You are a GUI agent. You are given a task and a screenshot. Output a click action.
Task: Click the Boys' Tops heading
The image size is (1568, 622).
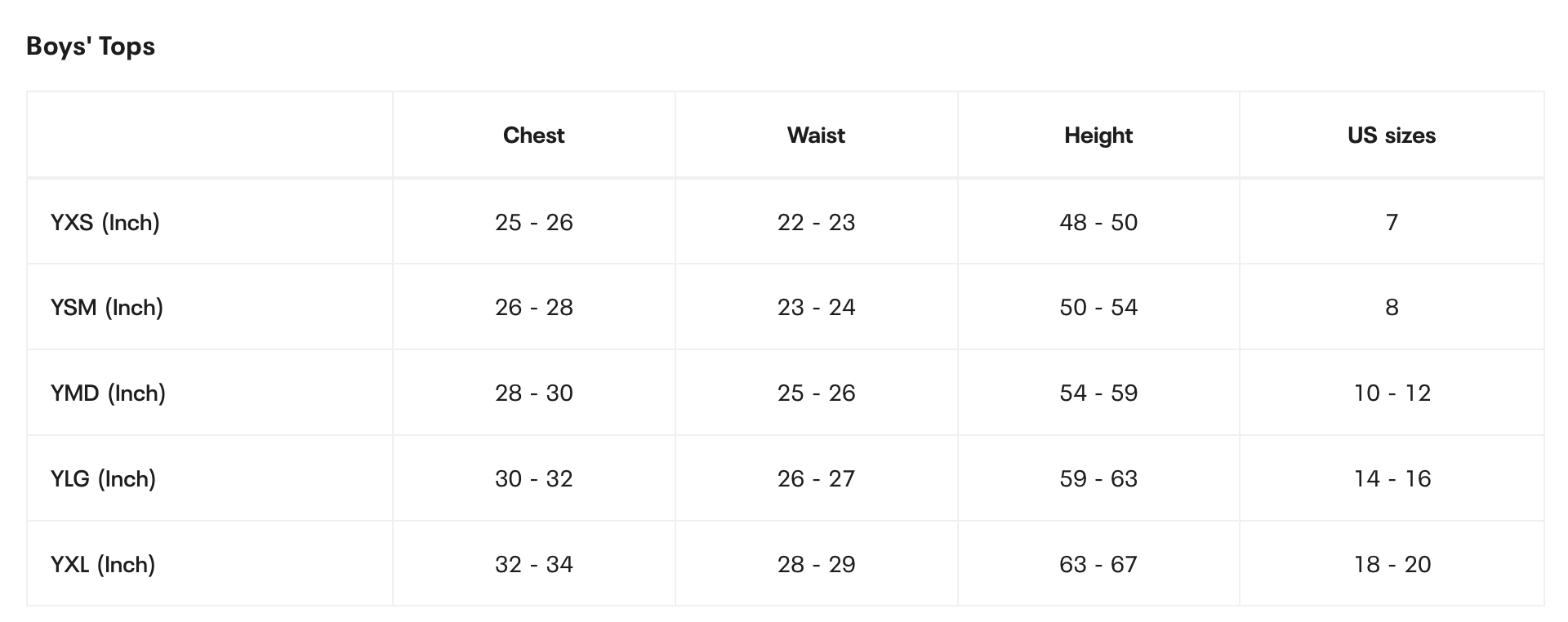pyautogui.click(x=91, y=47)
